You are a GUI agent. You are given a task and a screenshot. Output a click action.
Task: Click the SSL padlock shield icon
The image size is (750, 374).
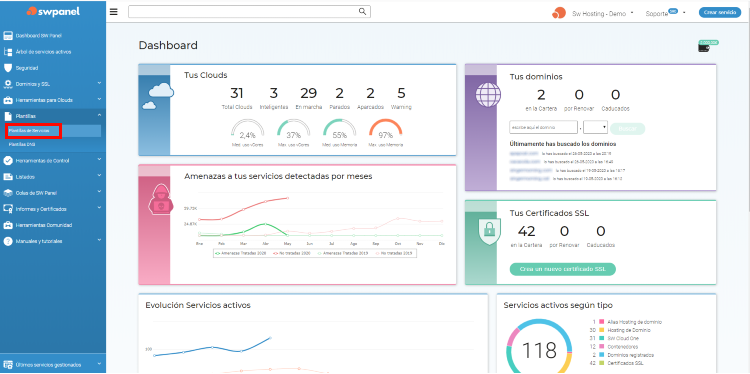[489, 231]
